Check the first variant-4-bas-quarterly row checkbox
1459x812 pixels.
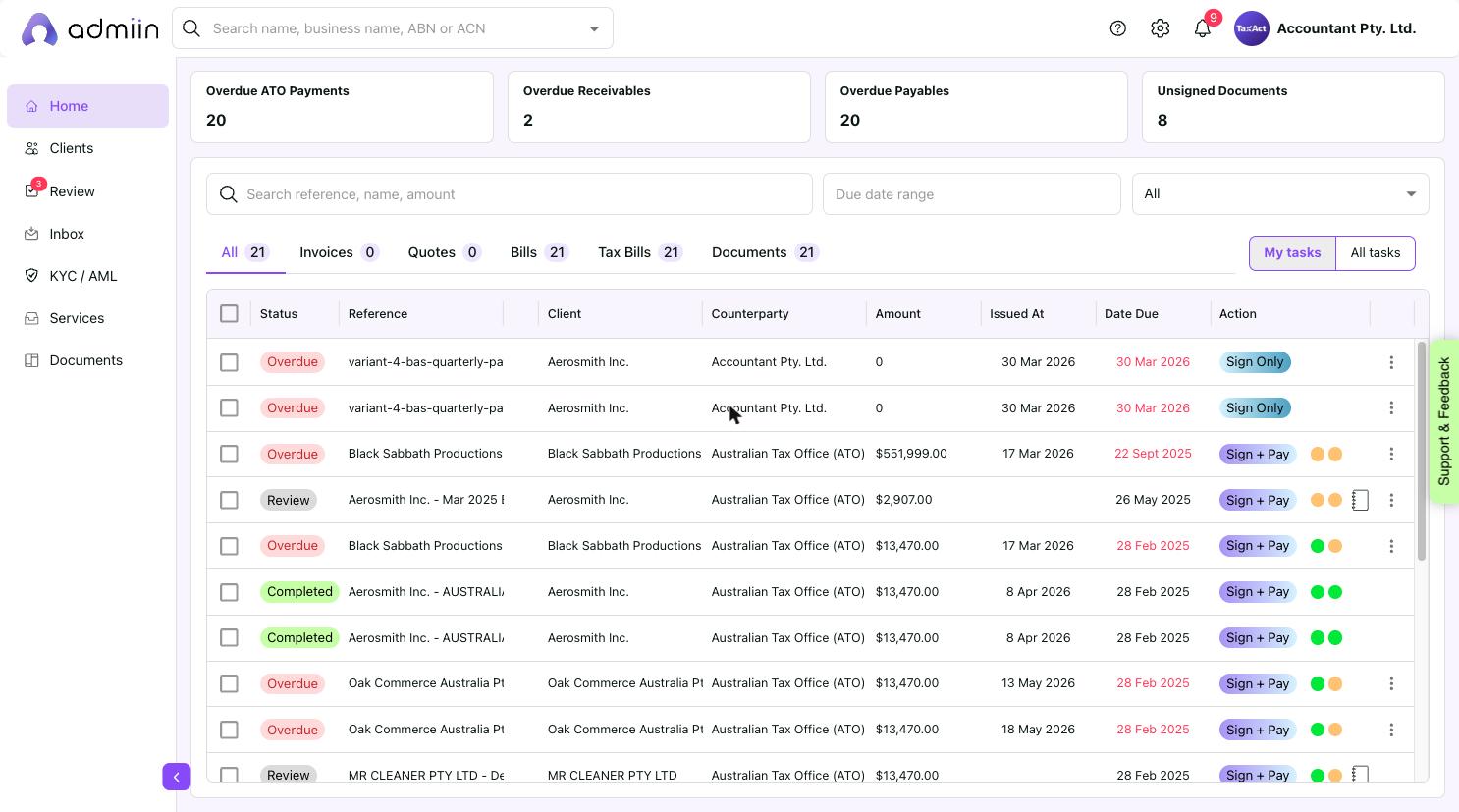coord(229,362)
